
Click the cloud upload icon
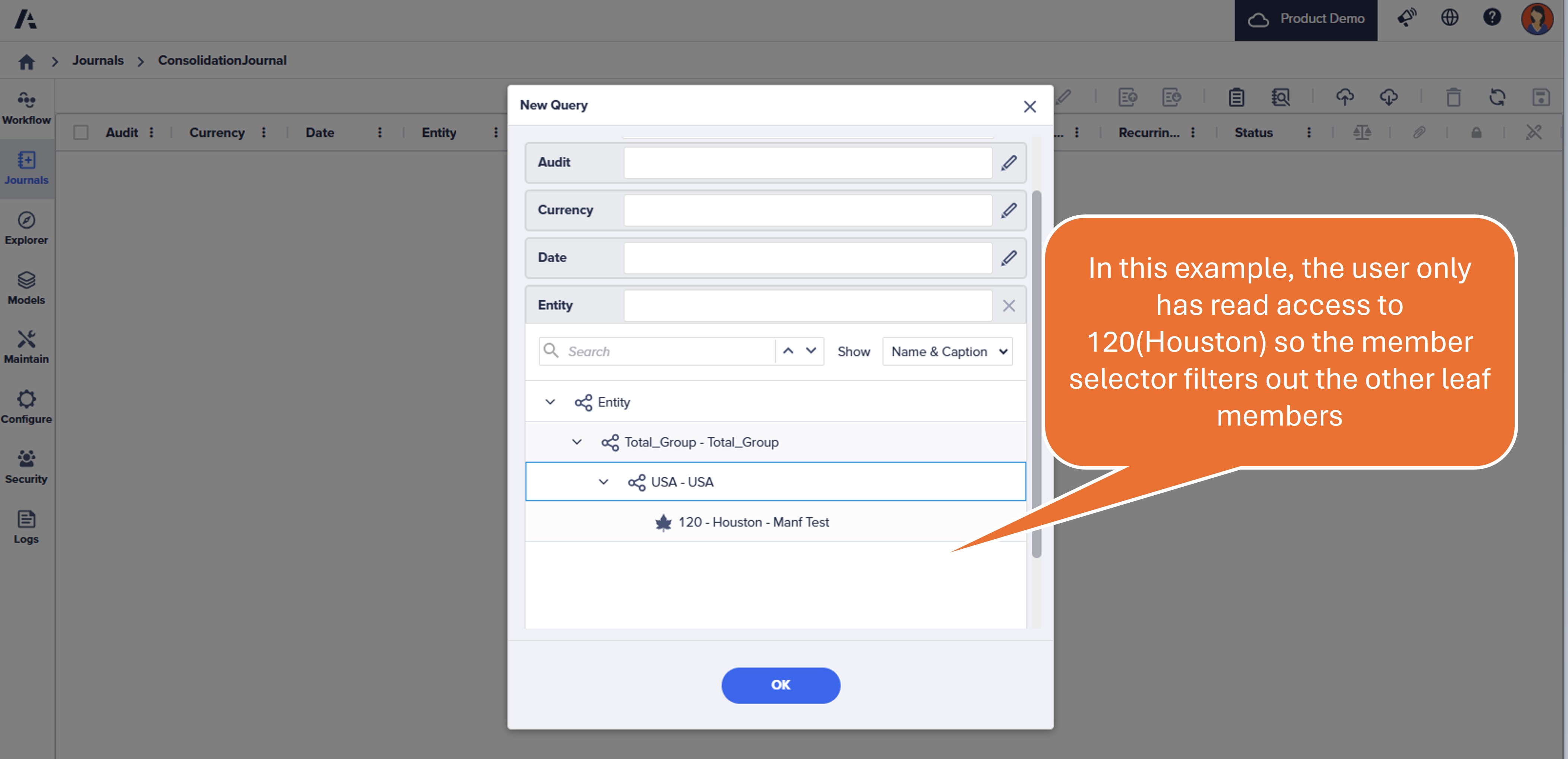(1345, 97)
